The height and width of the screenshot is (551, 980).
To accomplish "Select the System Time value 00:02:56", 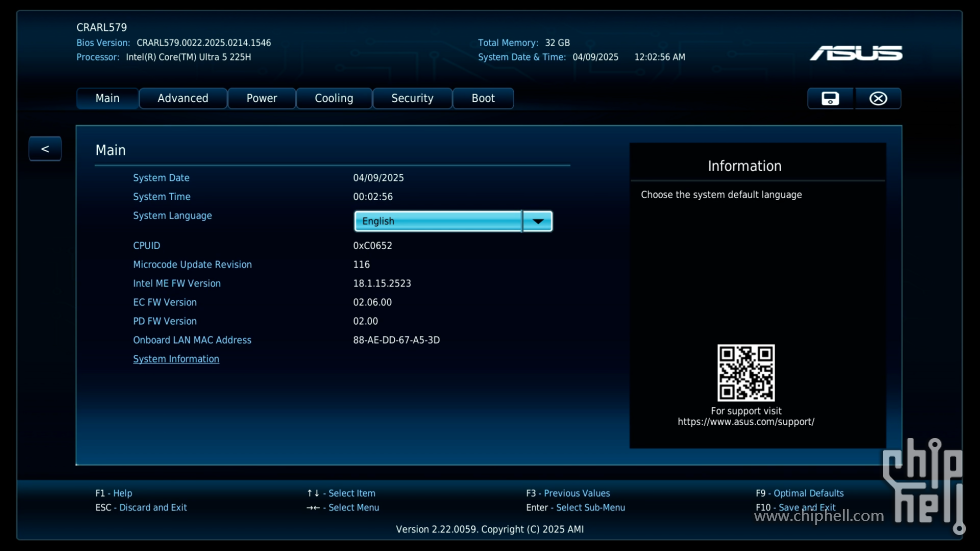I will pos(372,197).
